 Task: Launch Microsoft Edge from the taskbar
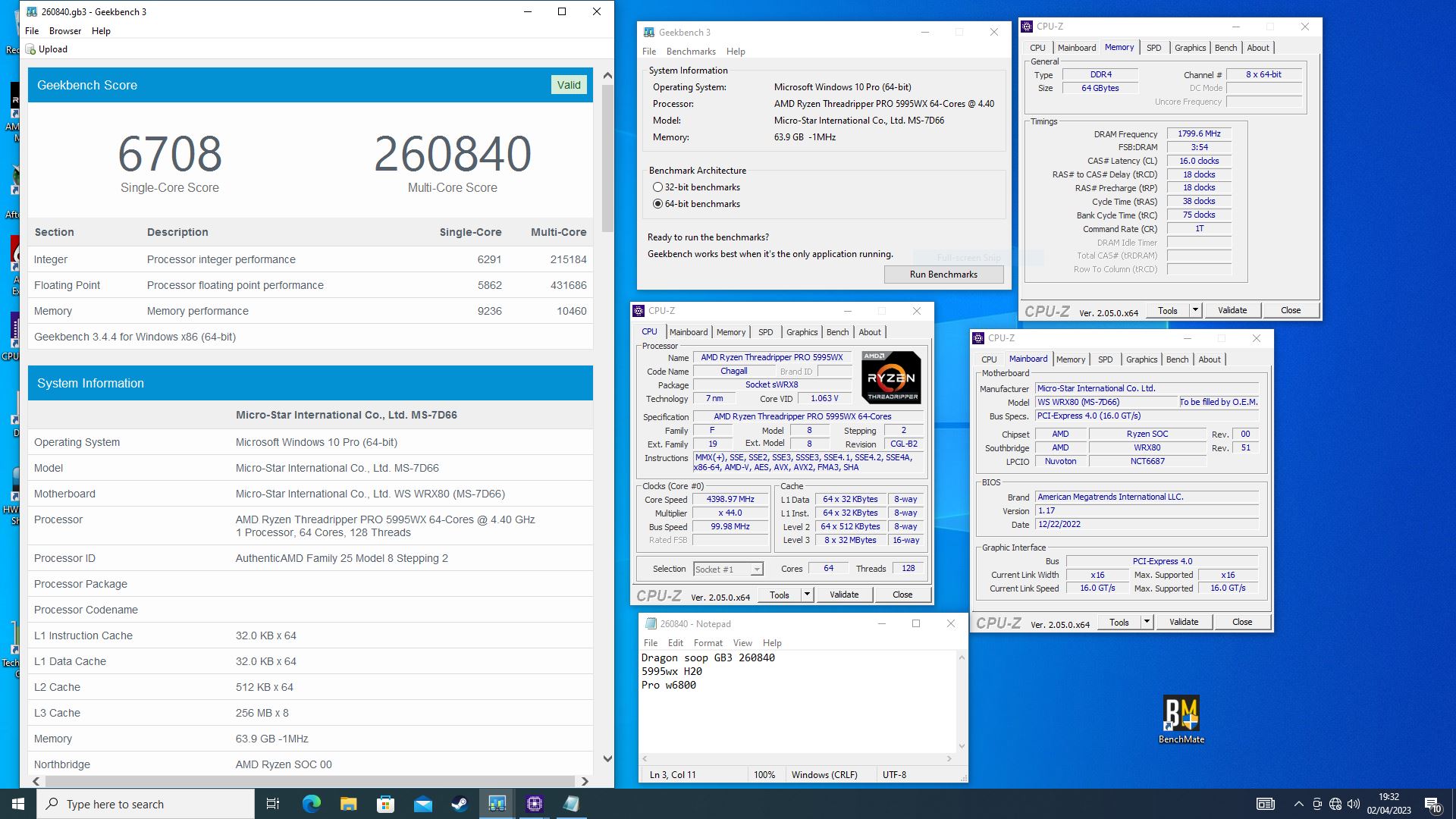click(x=311, y=804)
